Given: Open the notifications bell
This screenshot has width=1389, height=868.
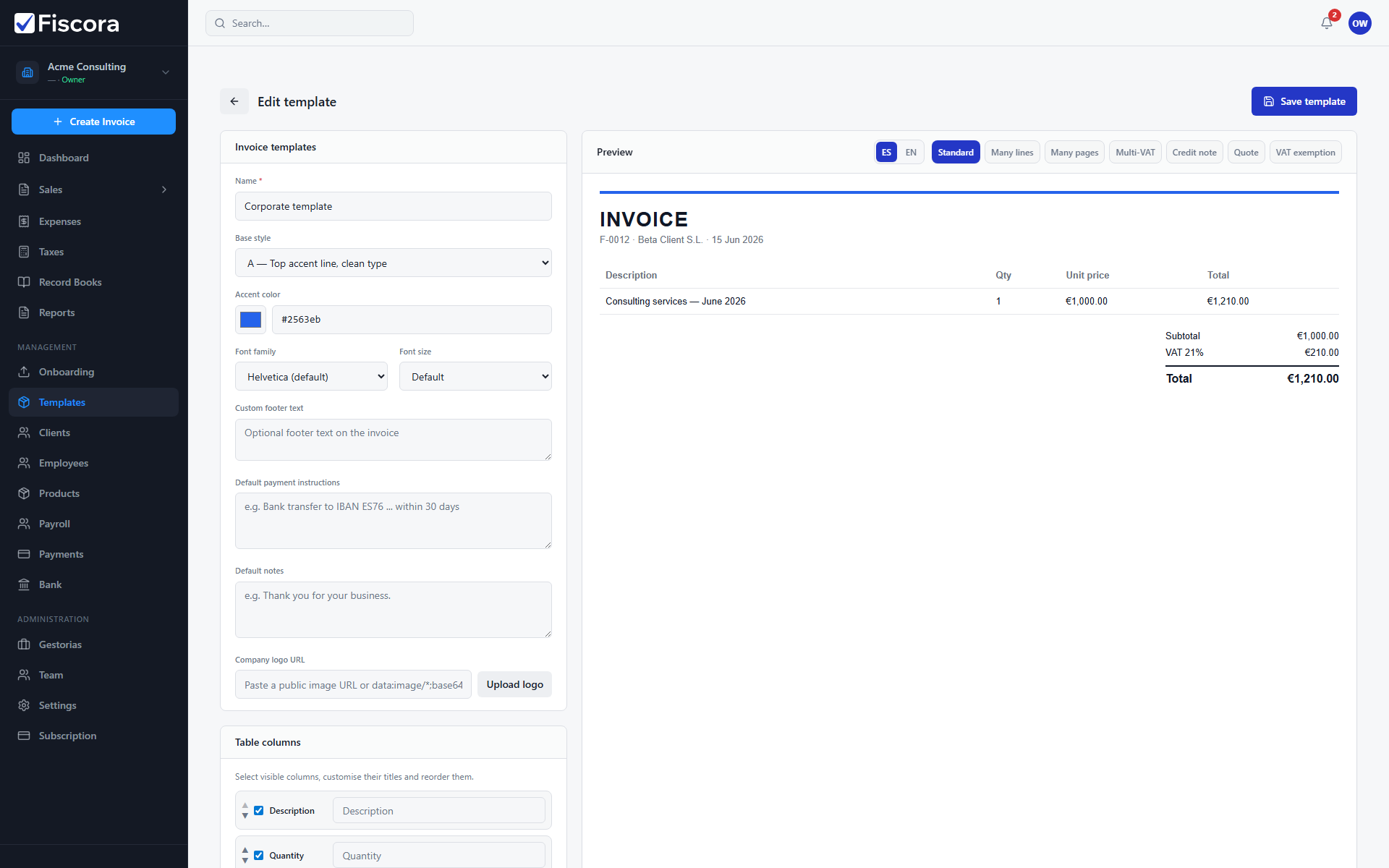Looking at the screenshot, I should 1327,23.
